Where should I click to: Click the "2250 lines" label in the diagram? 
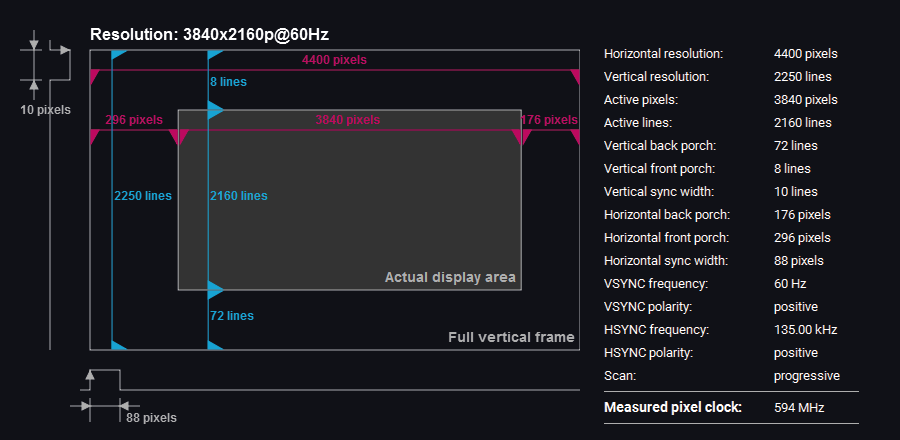(143, 196)
